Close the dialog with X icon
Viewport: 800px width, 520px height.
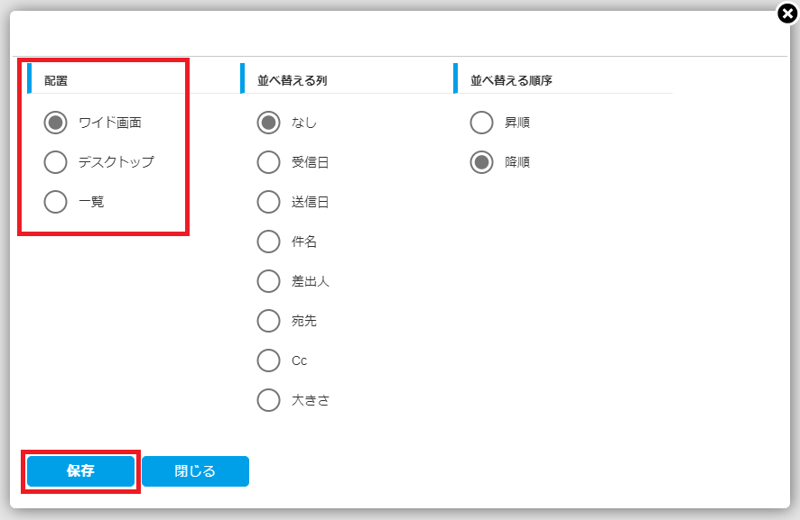(x=788, y=13)
